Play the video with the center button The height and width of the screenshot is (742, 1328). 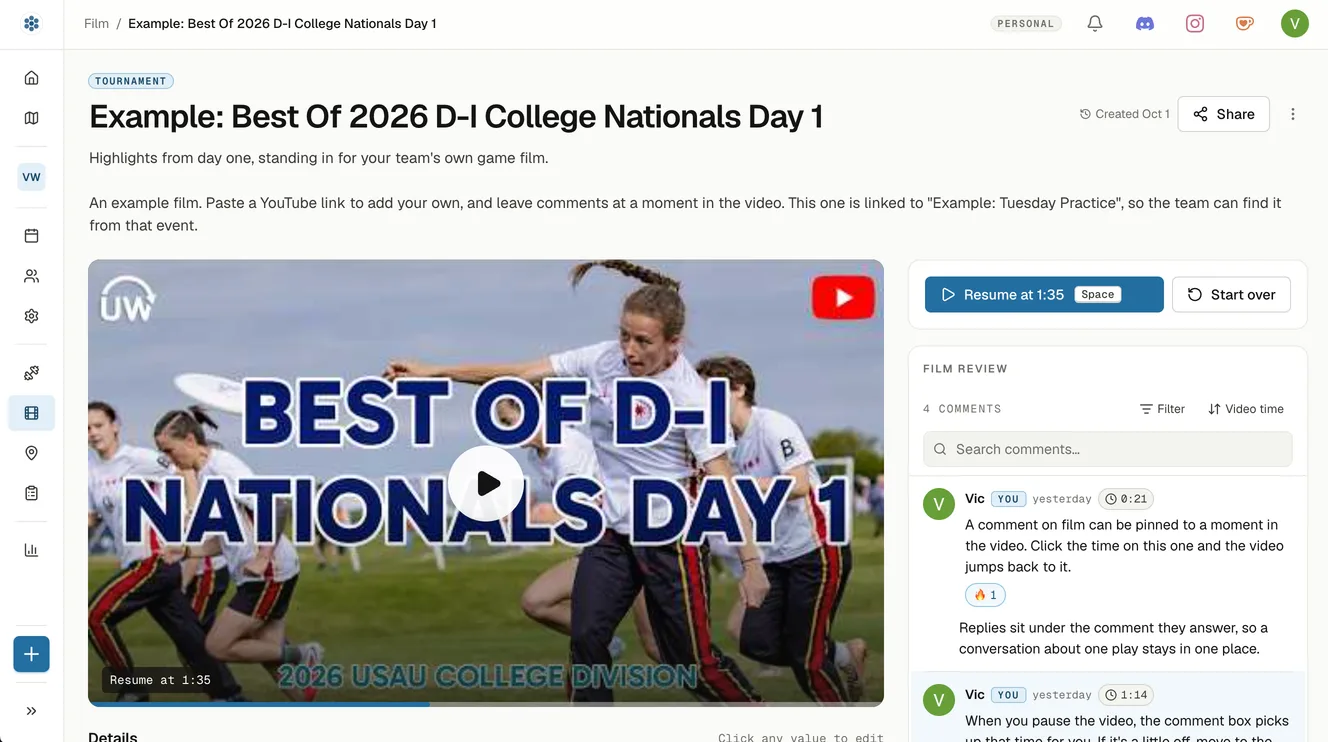(x=486, y=483)
